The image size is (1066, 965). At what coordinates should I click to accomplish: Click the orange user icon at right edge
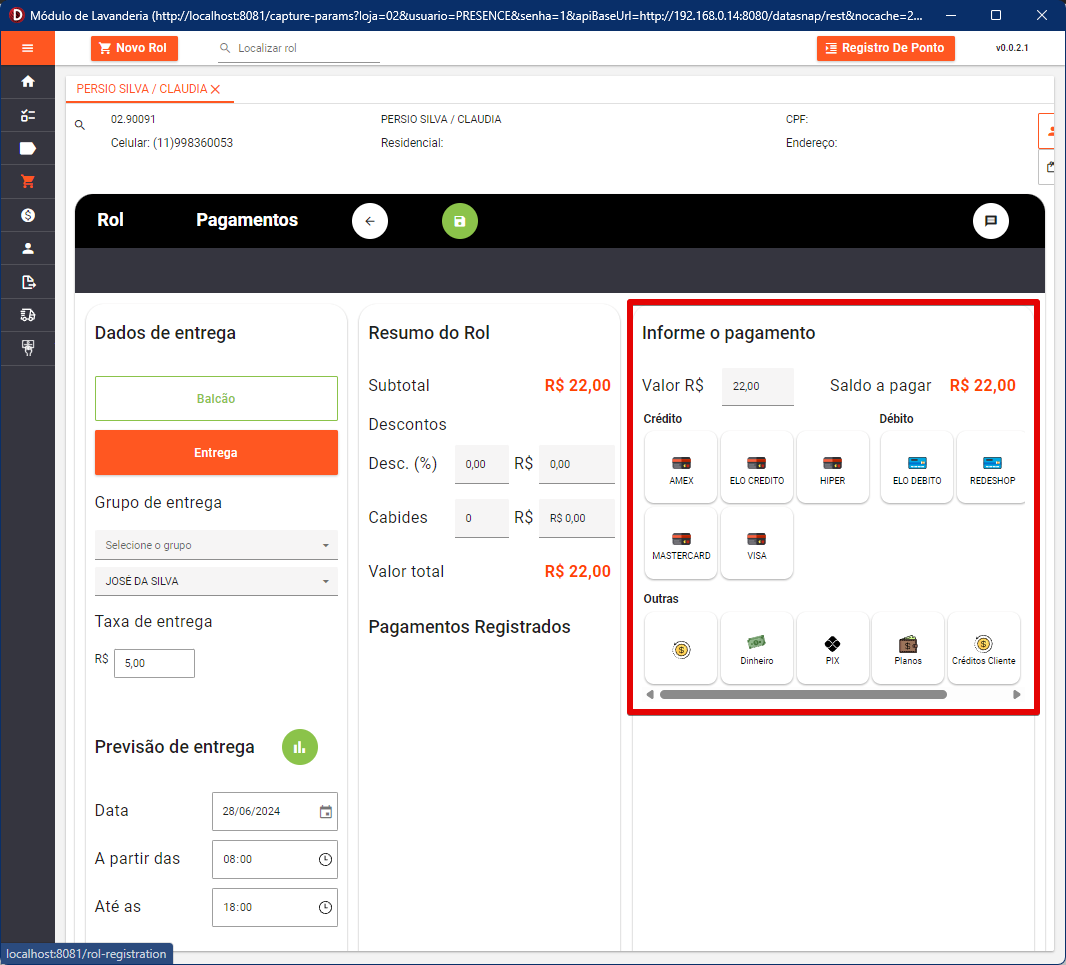coord(1049,131)
